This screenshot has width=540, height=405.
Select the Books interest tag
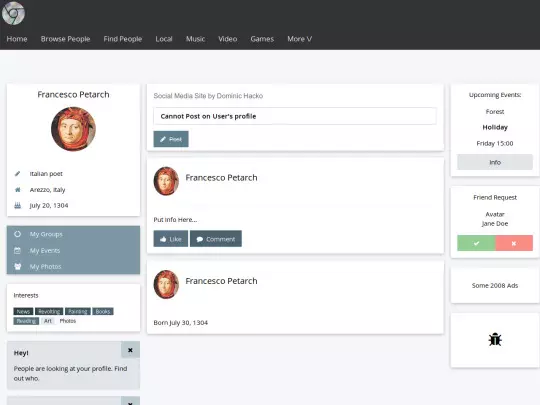point(103,311)
